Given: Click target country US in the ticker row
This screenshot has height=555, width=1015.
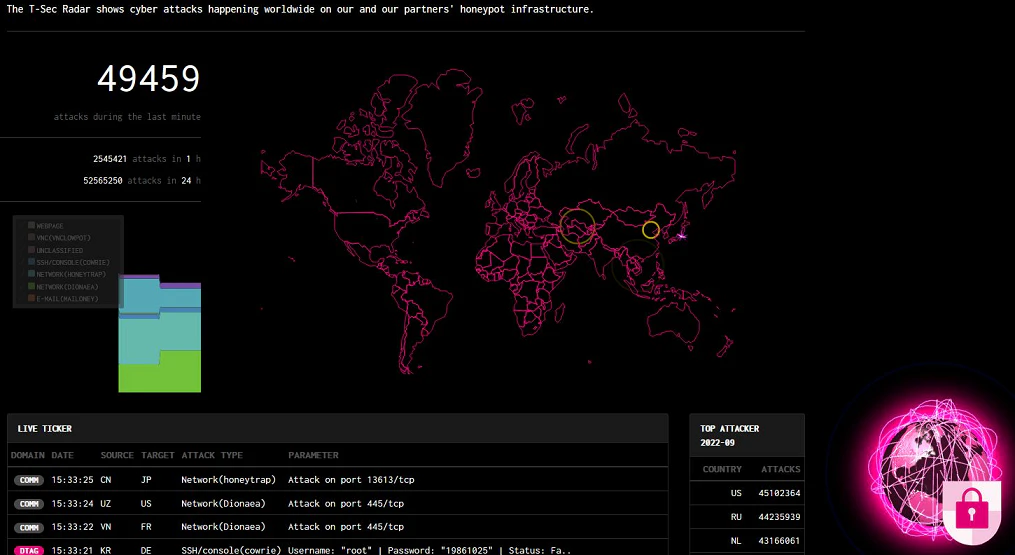Looking at the screenshot, I should pyautogui.click(x=146, y=504).
